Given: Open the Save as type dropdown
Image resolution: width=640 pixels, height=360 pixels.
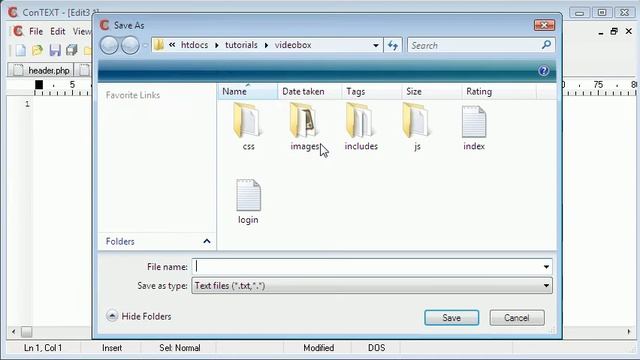Looking at the screenshot, I should tap(546, 286).
